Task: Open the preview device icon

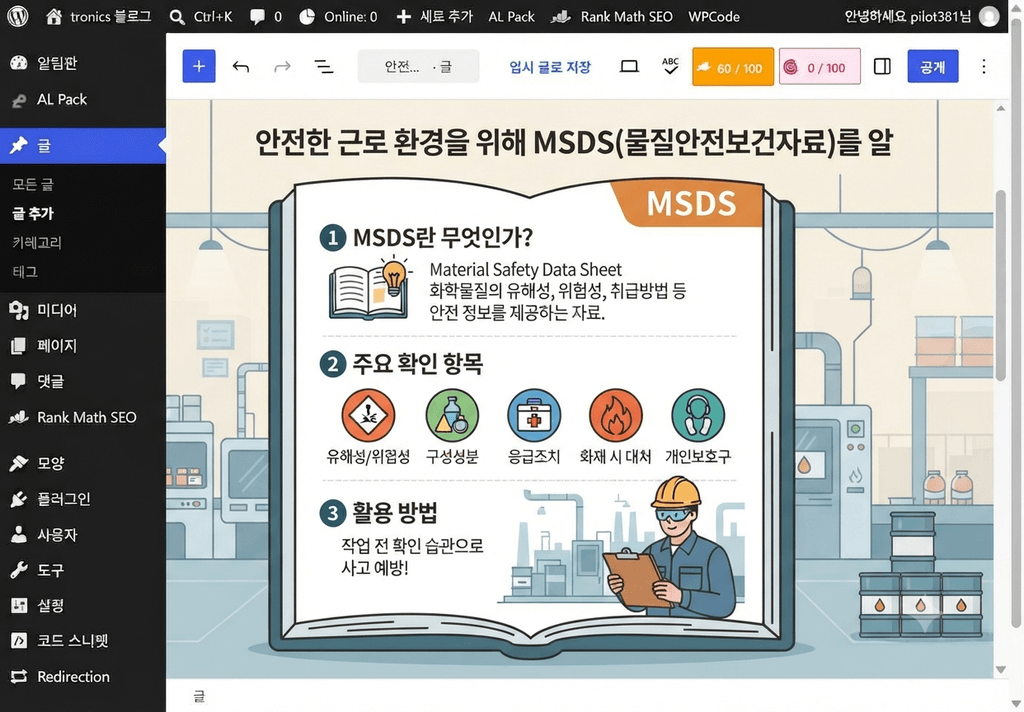Action: point(629,66)
